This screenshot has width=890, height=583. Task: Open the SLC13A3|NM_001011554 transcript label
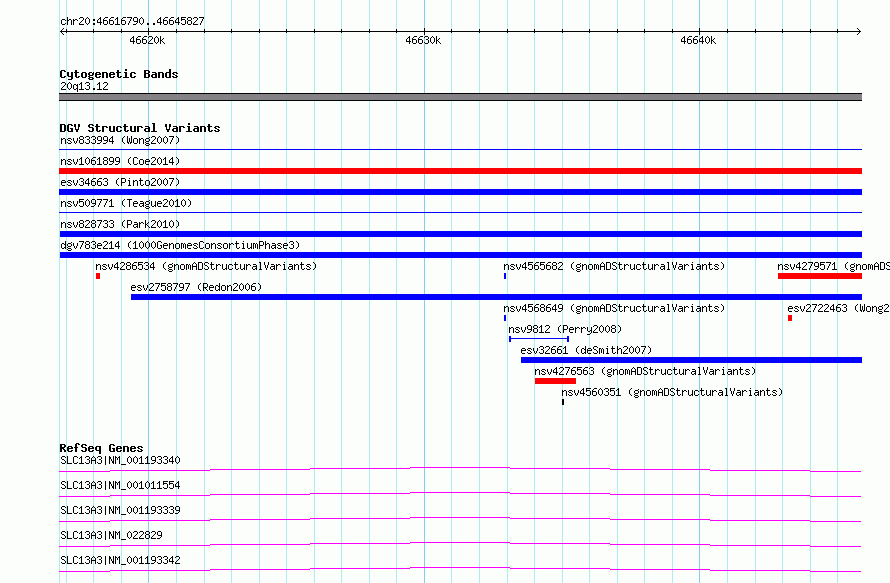pos(120,485)
